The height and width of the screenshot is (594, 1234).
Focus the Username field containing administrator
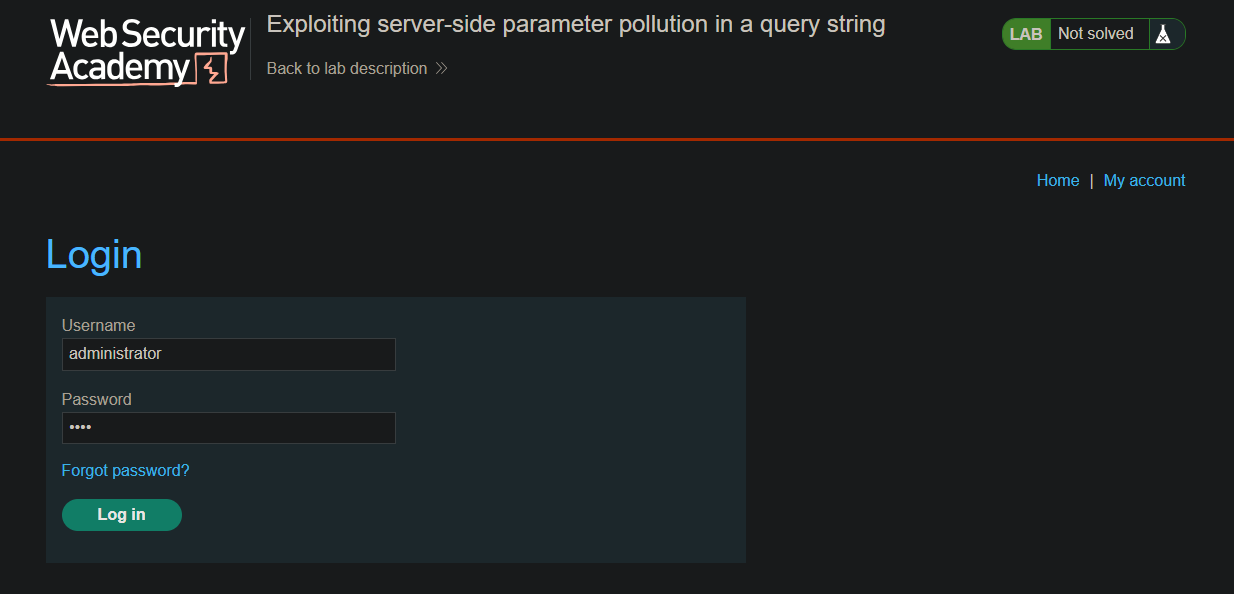pyautogui.click(x=229, y=354)
